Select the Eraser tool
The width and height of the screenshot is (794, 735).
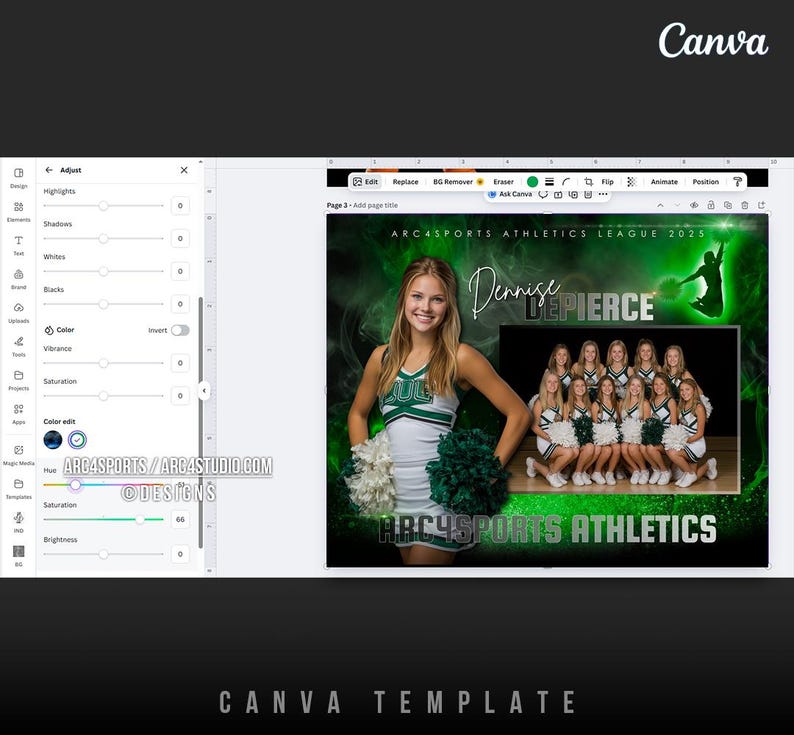coord(503,182)
